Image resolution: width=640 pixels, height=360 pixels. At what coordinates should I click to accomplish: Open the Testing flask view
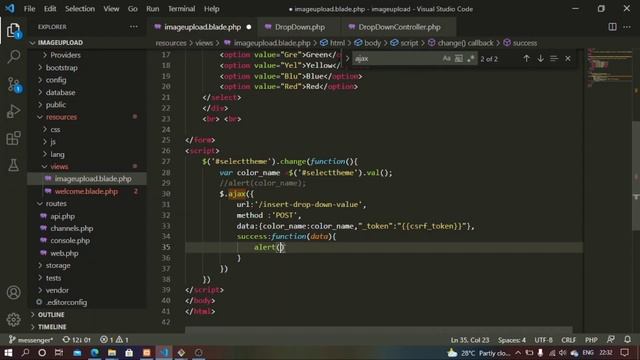(x=13, y=165)
